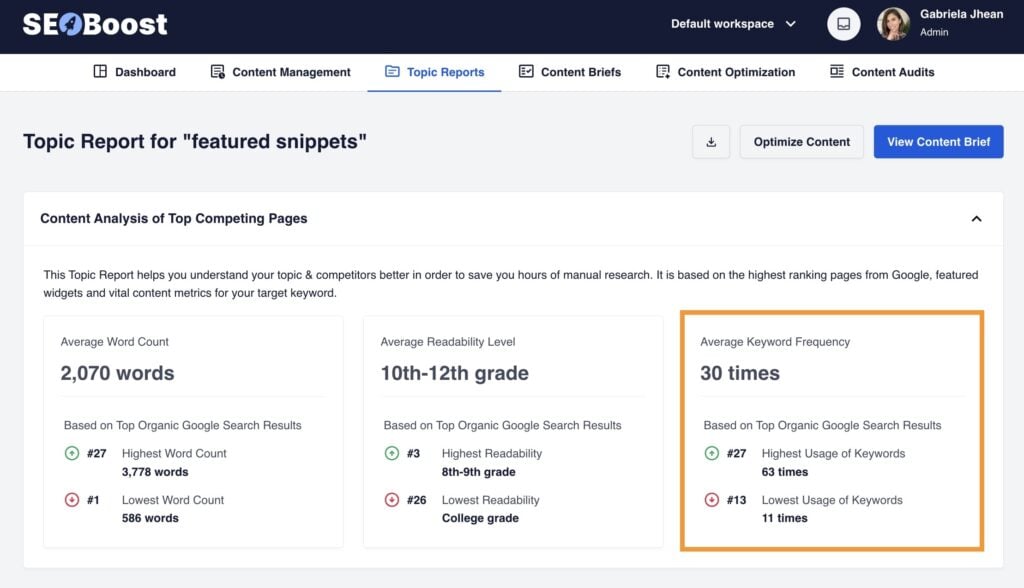This screenshot has width=1024, height=588.
Task: Click the Optimize Content button
Action: point(801,142)
